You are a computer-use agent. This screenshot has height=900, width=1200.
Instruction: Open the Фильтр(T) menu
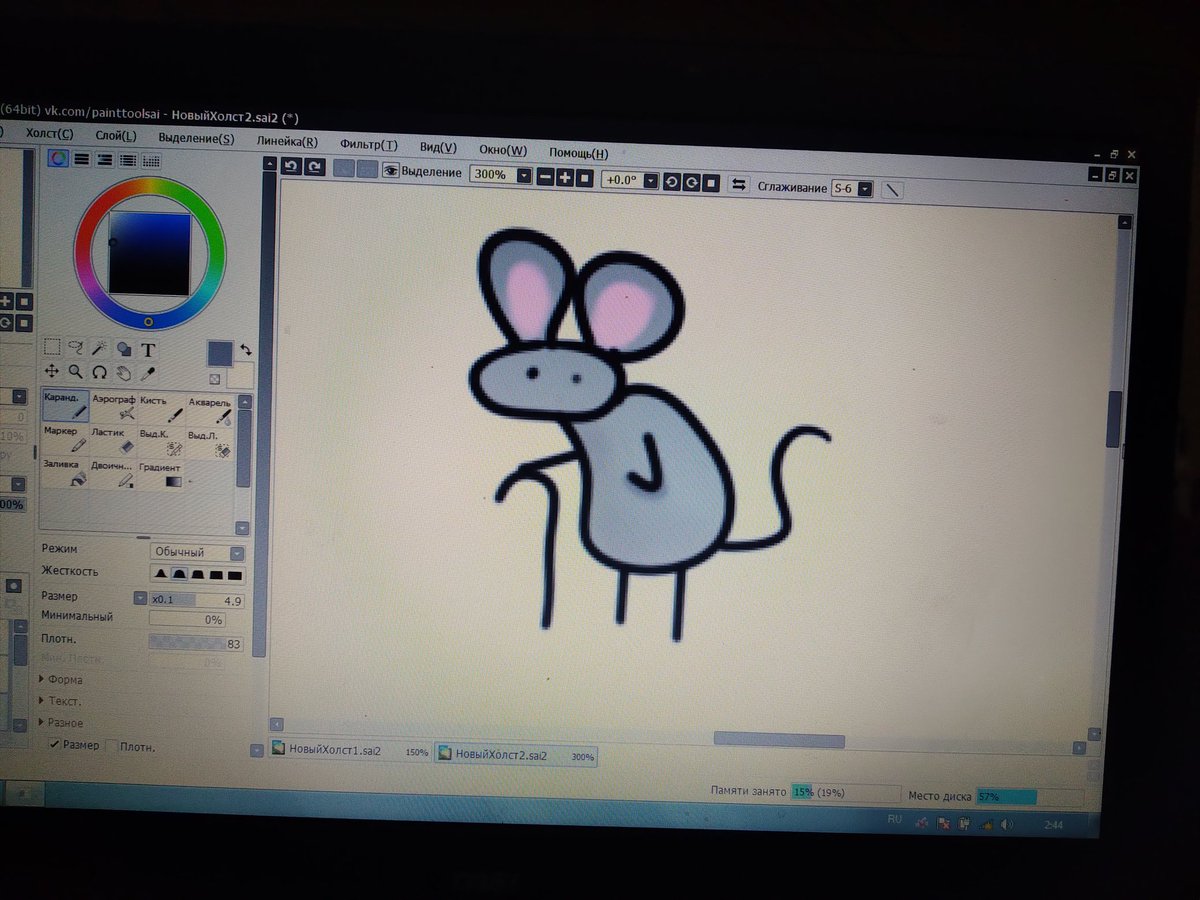click(368, 145)
